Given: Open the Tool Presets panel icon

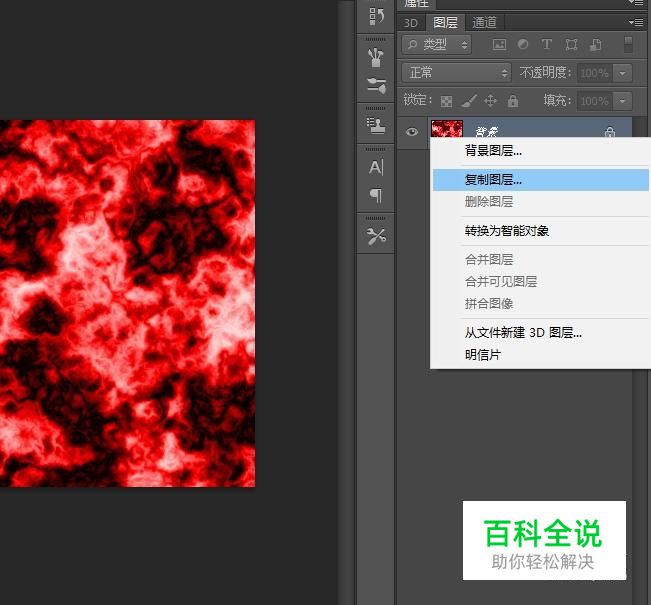Looking at the screenshot, I should tap(376, 236).
